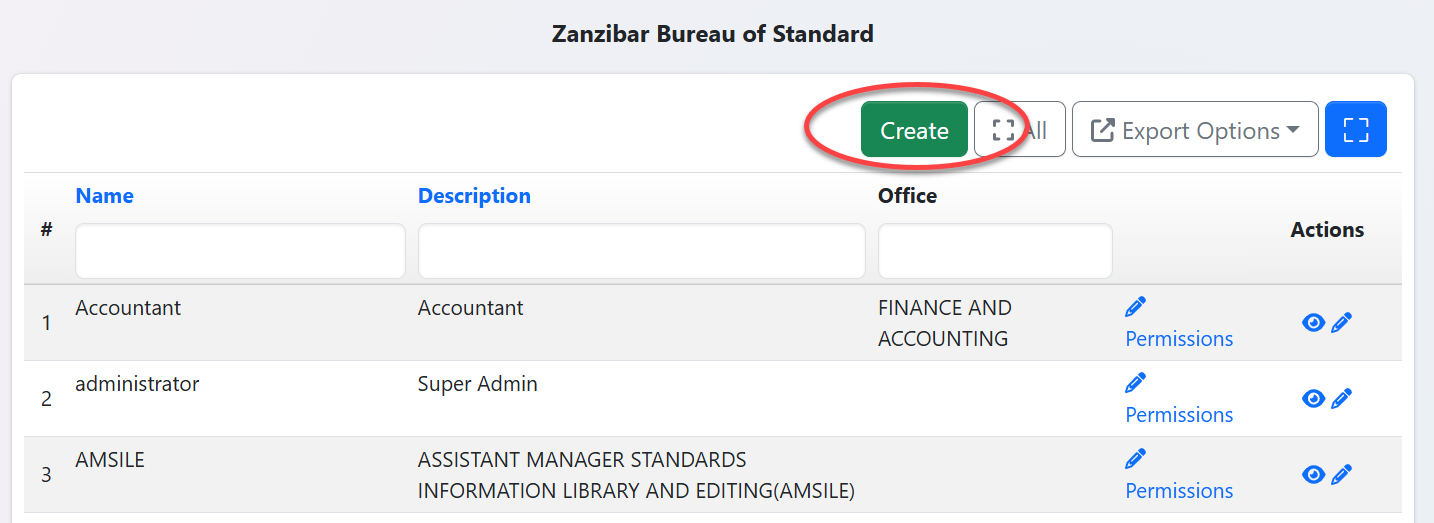Viewport: 1434px width, 523px height.
Task: Focus the Description filter input field
Action: pos(641,251)
